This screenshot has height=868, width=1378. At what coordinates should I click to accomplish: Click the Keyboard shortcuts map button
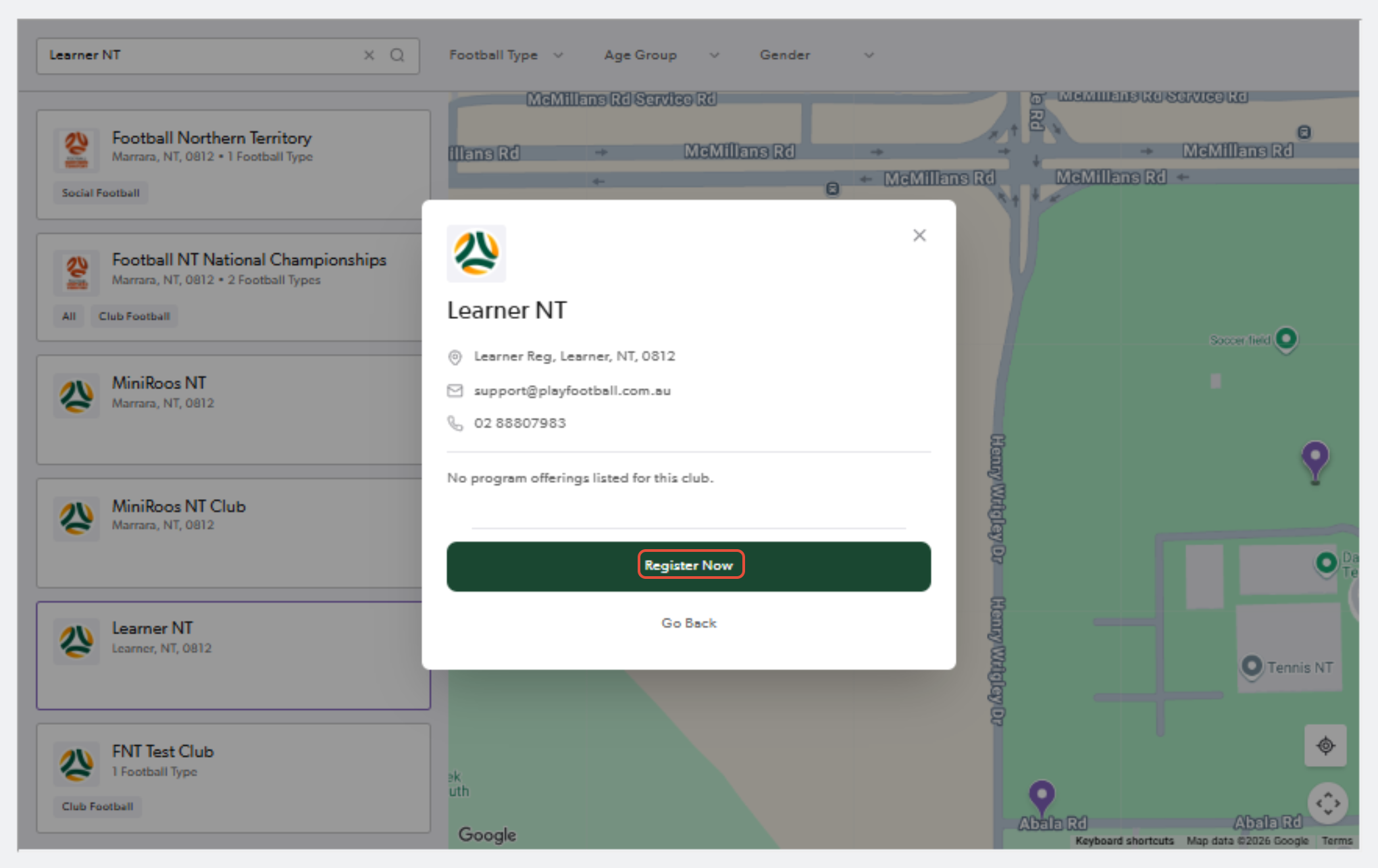(x=1124, y=841)
